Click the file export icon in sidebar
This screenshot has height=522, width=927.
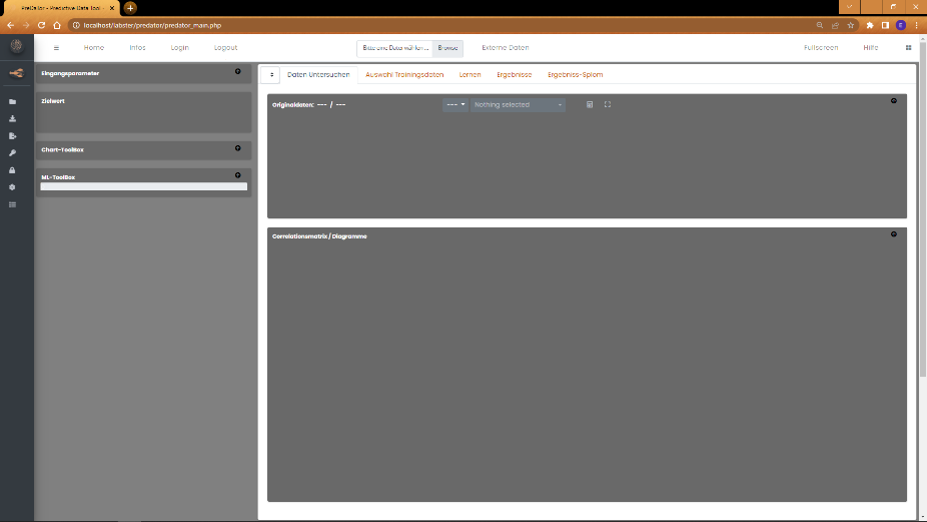pyautogui.click(x=13, y=136)
